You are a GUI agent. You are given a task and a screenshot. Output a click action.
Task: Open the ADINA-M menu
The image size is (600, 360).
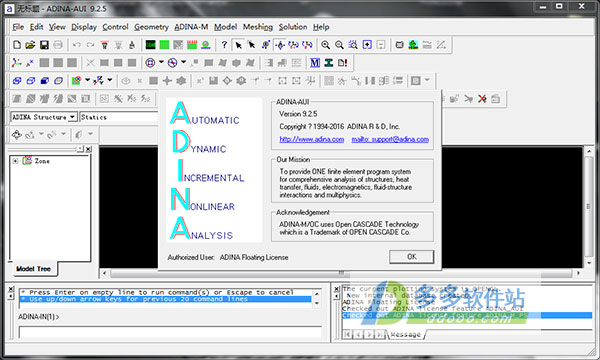click(x=191, y=27)
